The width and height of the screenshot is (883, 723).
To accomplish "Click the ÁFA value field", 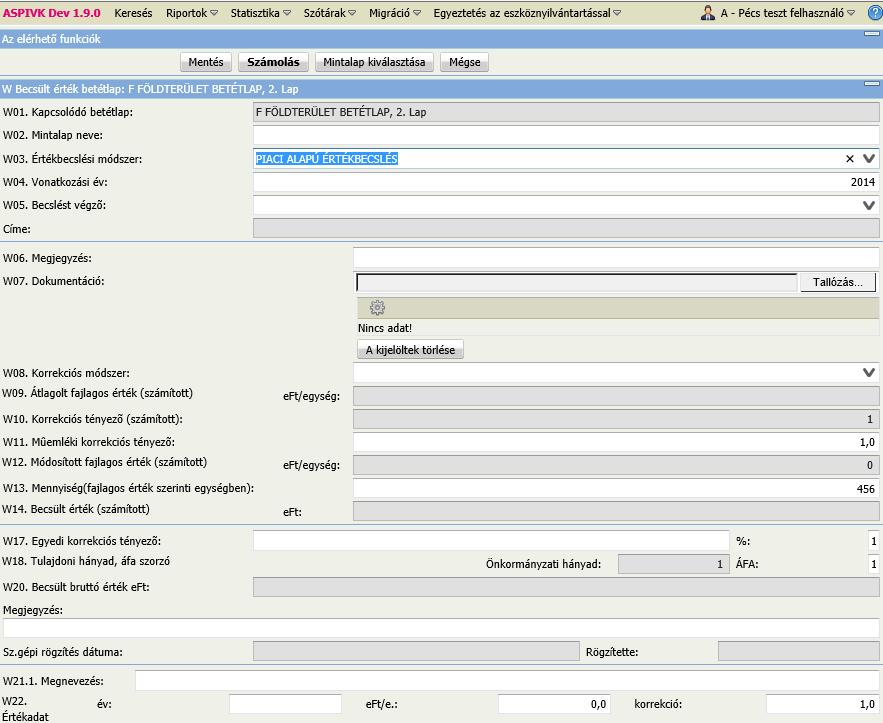I will (x=873, y=564).
